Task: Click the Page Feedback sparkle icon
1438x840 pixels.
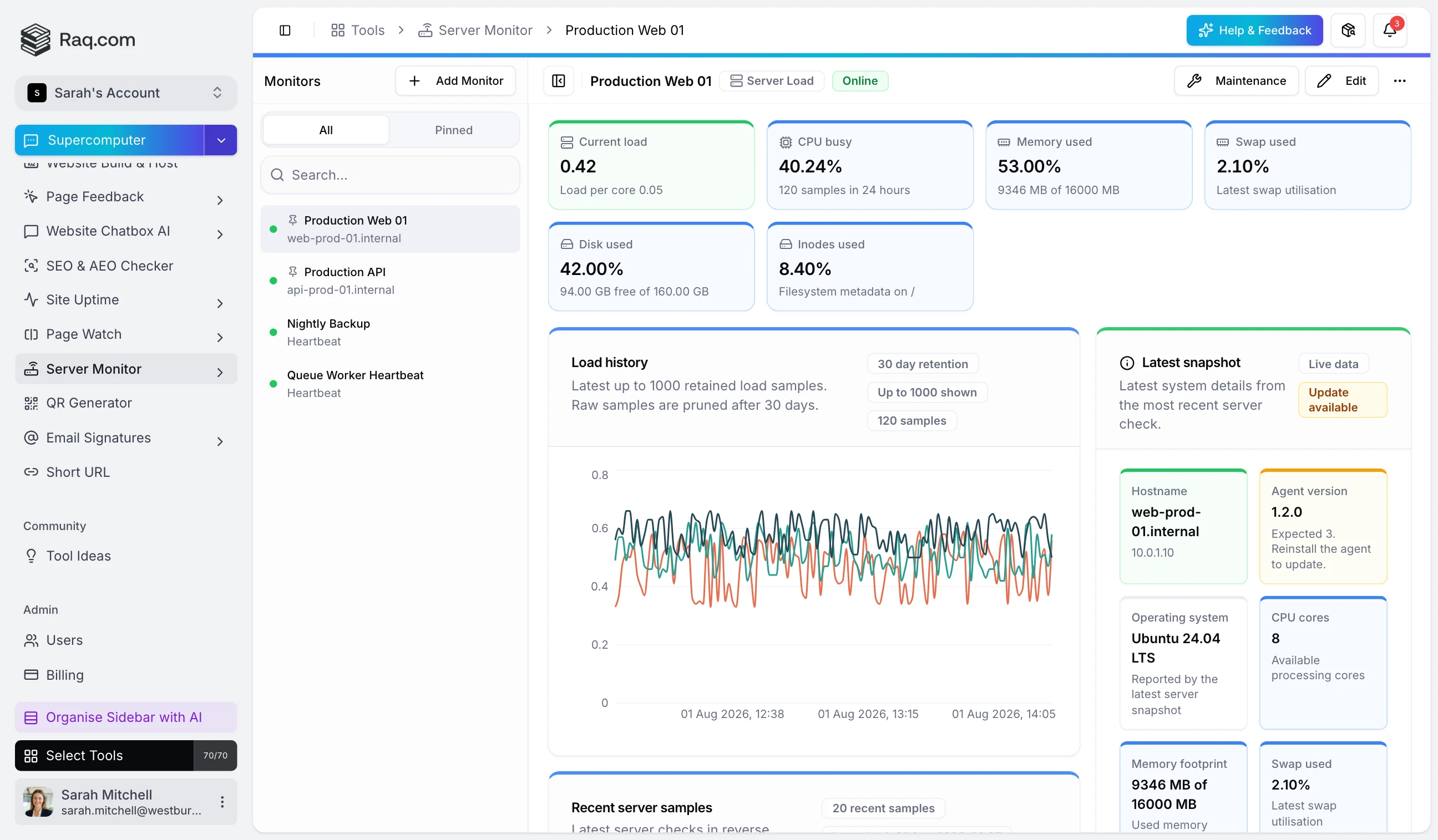Action: tap(31, 196)
